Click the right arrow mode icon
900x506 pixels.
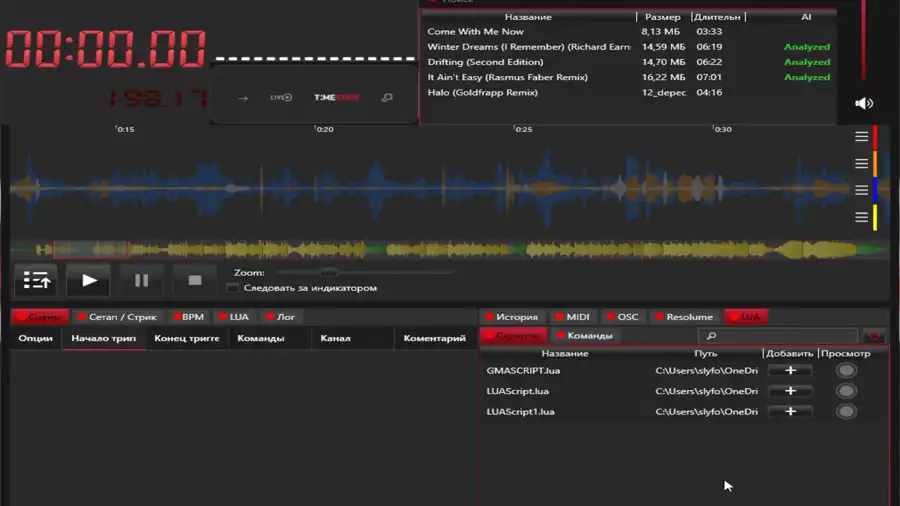pyautogui.click(x=242, y=98)
